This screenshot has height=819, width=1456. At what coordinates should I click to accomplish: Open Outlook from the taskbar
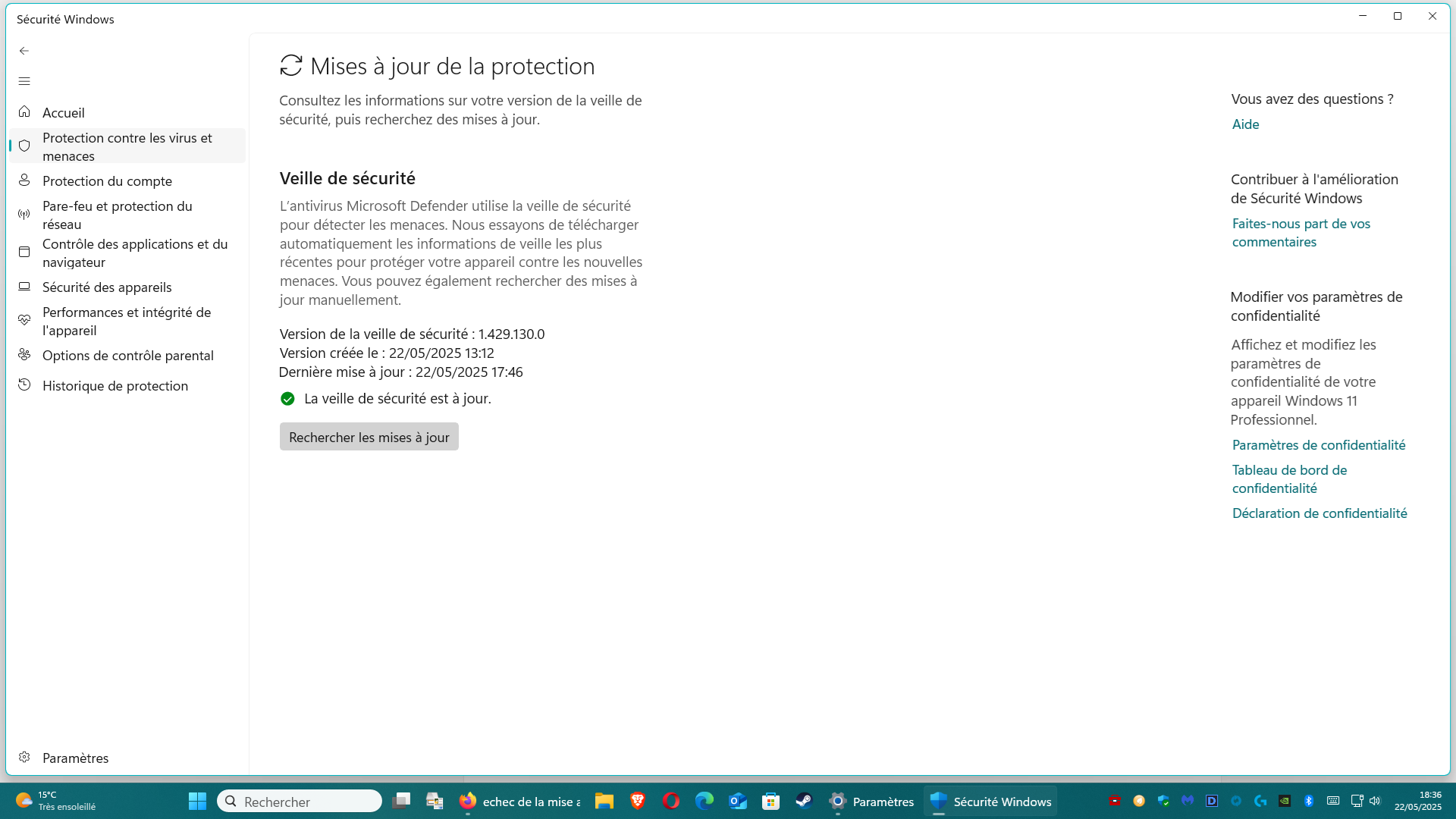[x=738, y=801]
